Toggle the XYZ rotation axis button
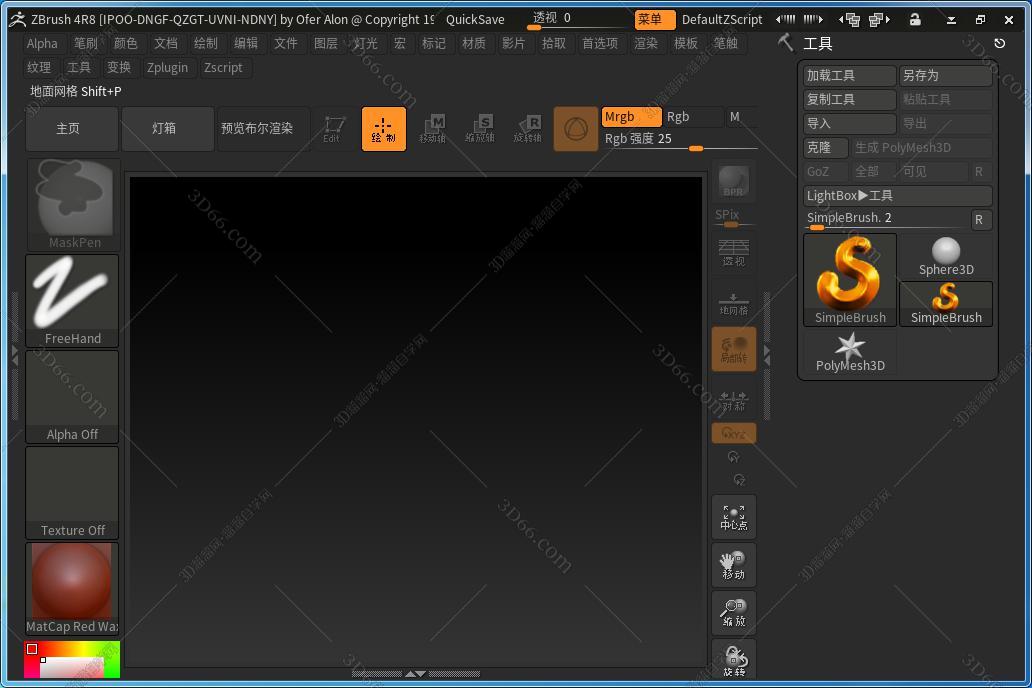This screenshot has height=688, width=1032. [x=733, y=433]
